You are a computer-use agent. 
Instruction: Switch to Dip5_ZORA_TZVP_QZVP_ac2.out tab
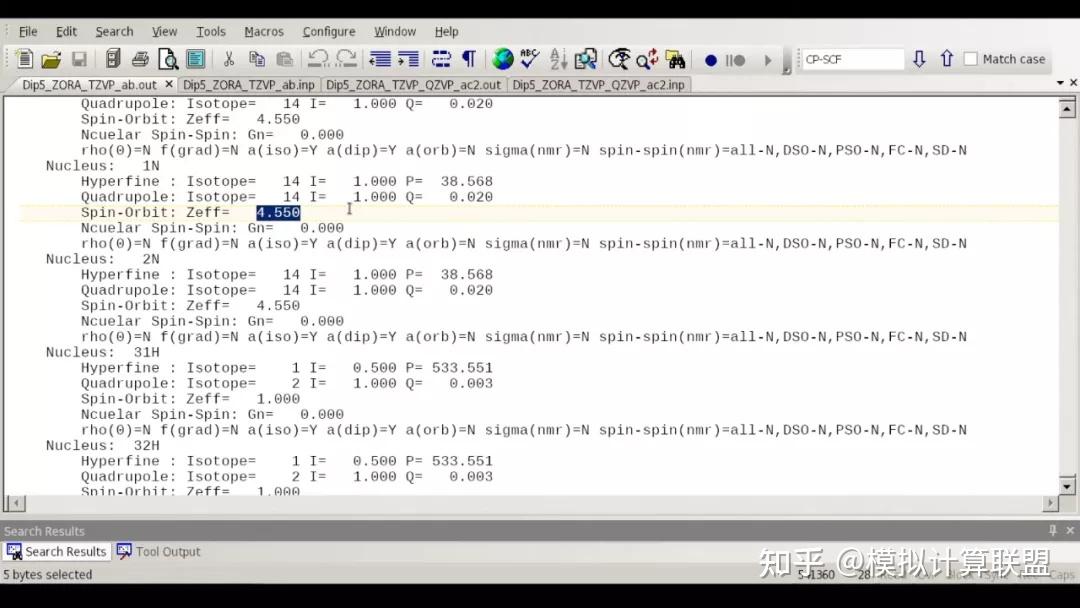click(x=413, y=85)
